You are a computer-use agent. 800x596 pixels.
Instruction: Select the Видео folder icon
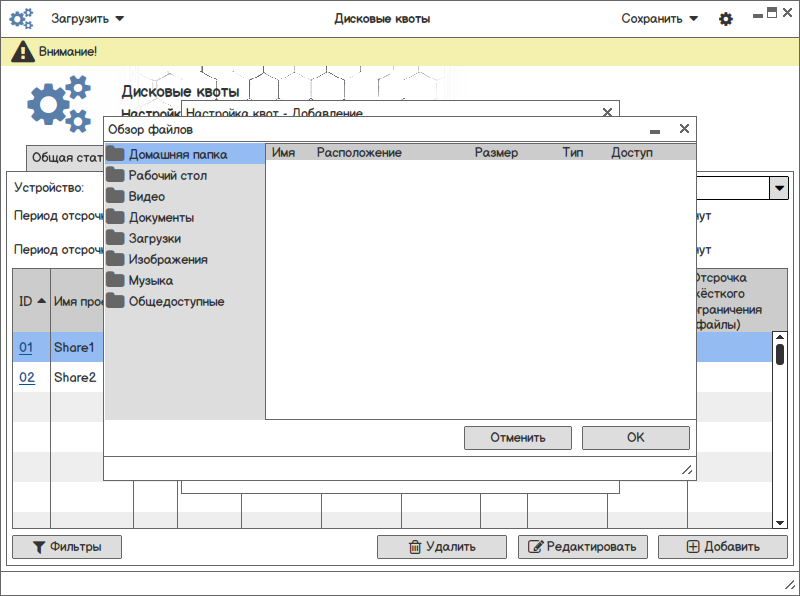tap(115, 196)
